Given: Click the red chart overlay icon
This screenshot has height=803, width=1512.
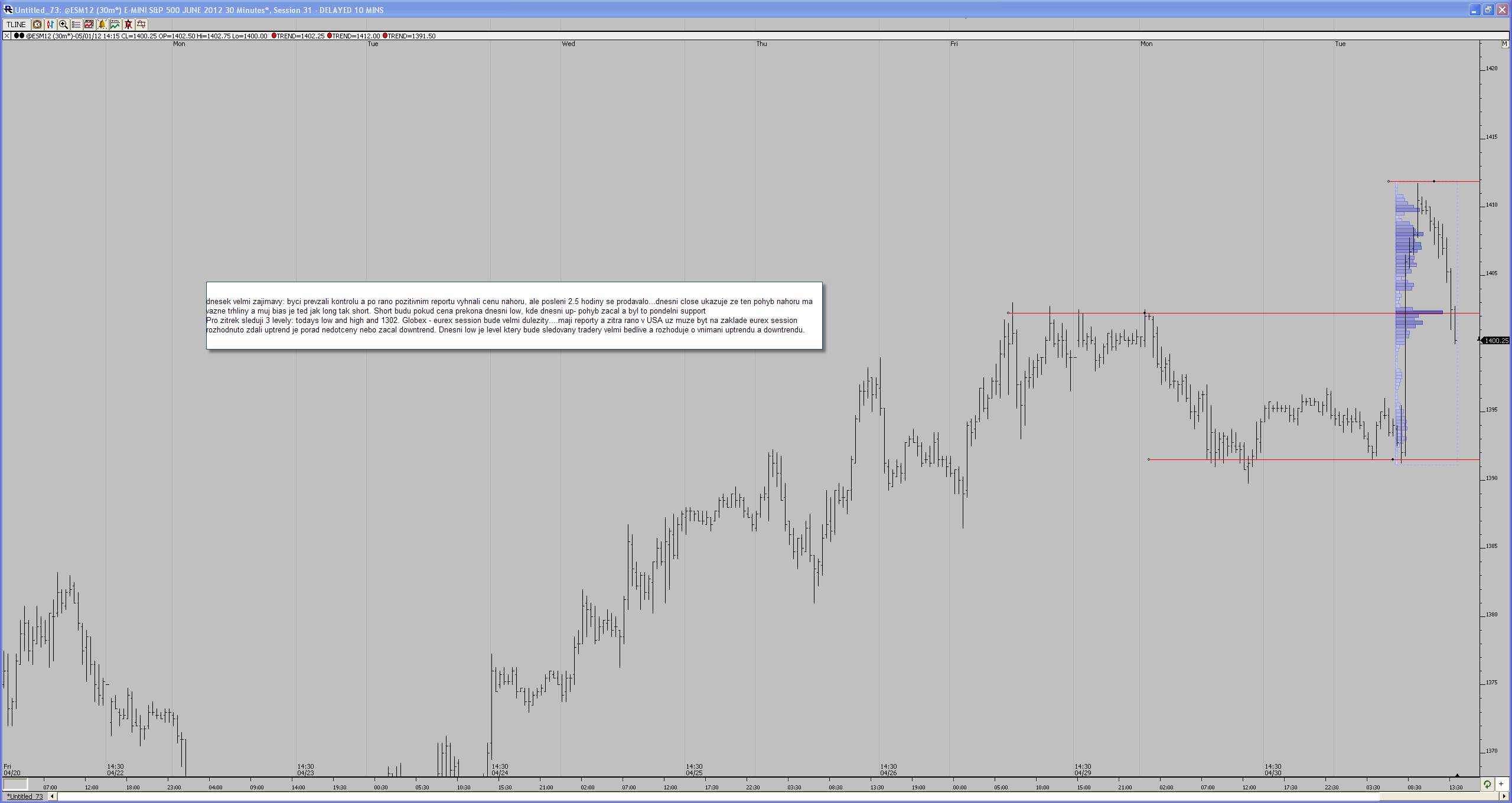Looking at the screenshot, I should point(89,24).
